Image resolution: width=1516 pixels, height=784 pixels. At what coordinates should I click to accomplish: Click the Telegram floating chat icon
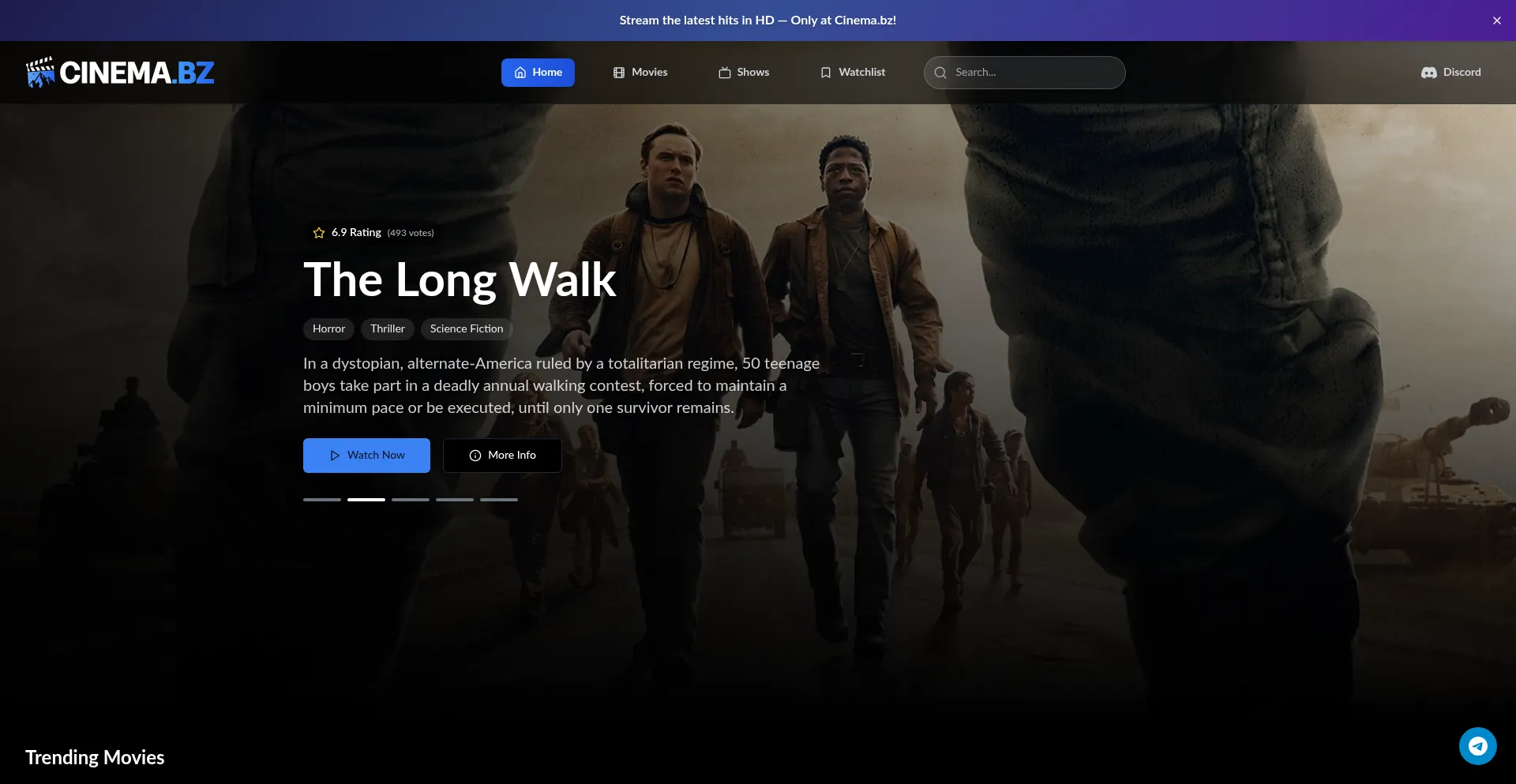click(x=1477, y=746)
